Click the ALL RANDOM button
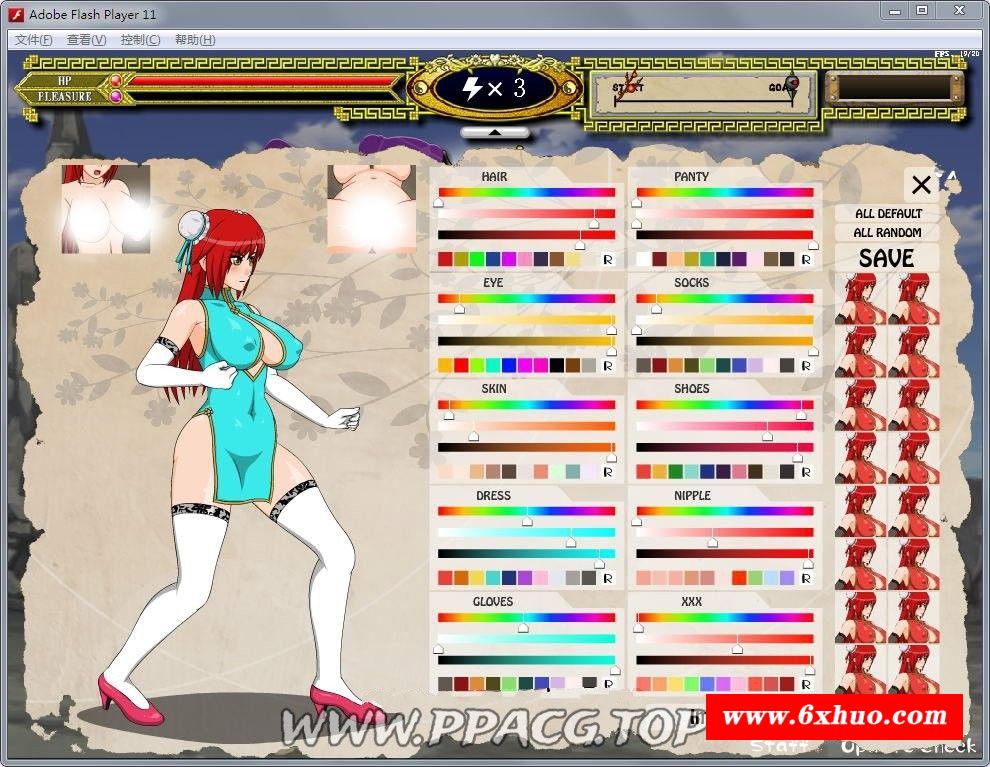 click(x=888, y=232)
